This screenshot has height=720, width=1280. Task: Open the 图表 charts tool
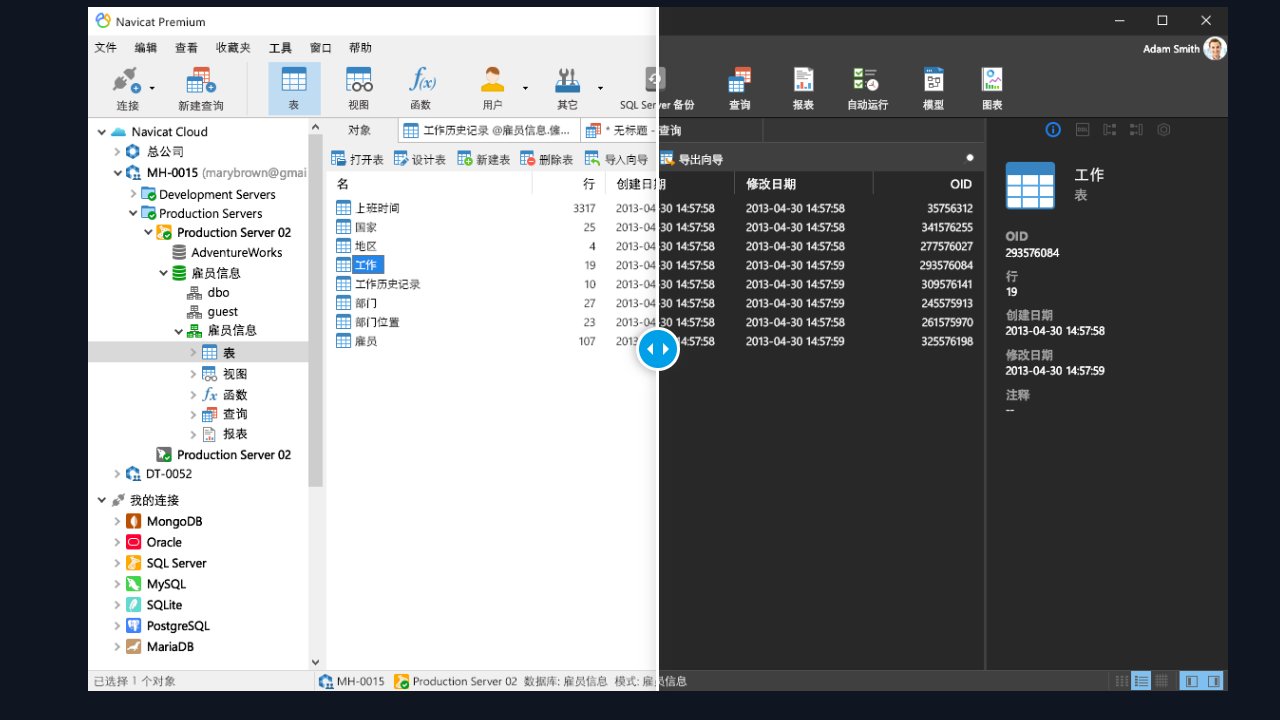pyautogui.click(x=991, y=88)
